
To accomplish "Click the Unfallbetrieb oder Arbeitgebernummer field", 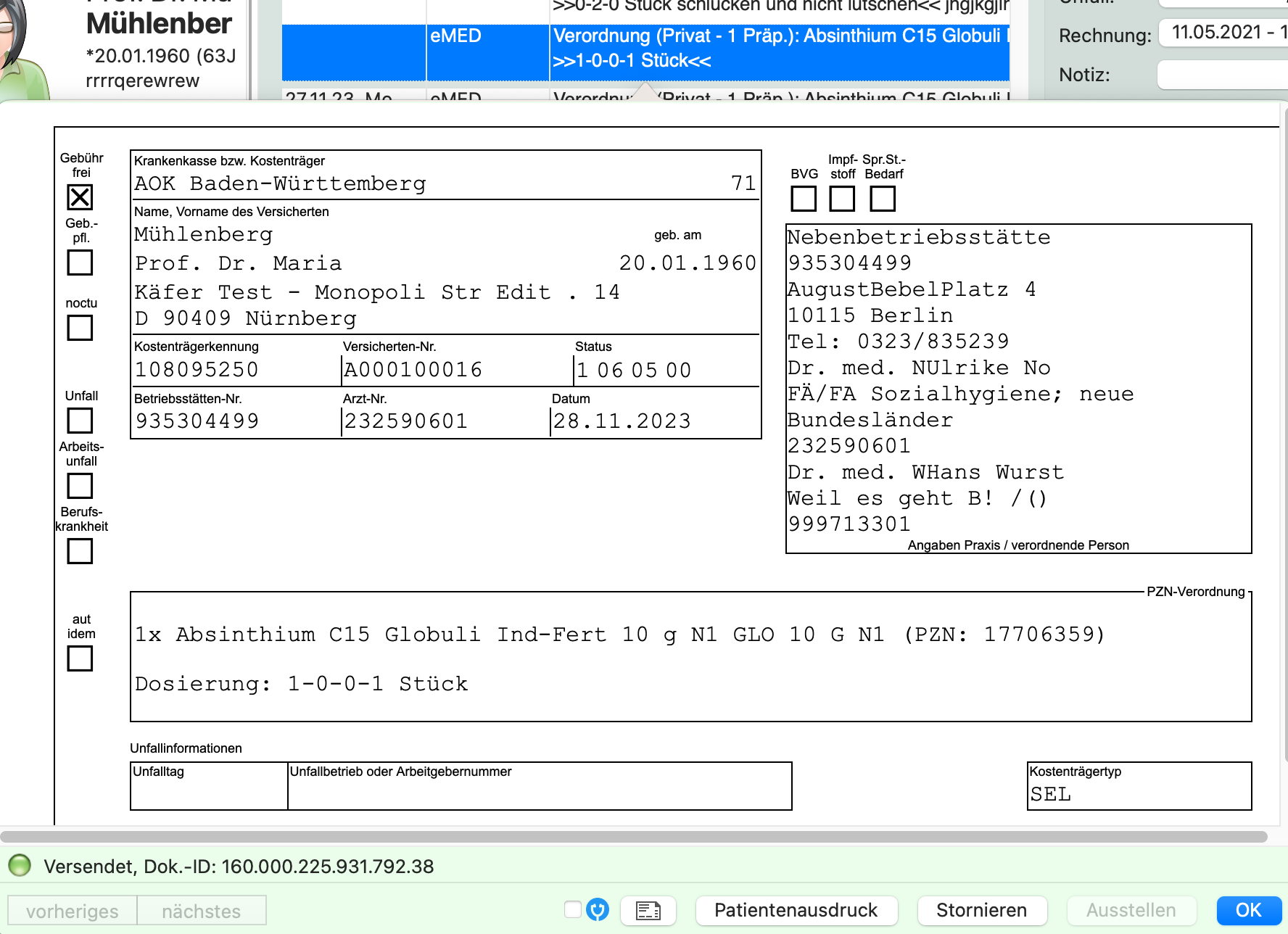I will (x=540, y=786).
